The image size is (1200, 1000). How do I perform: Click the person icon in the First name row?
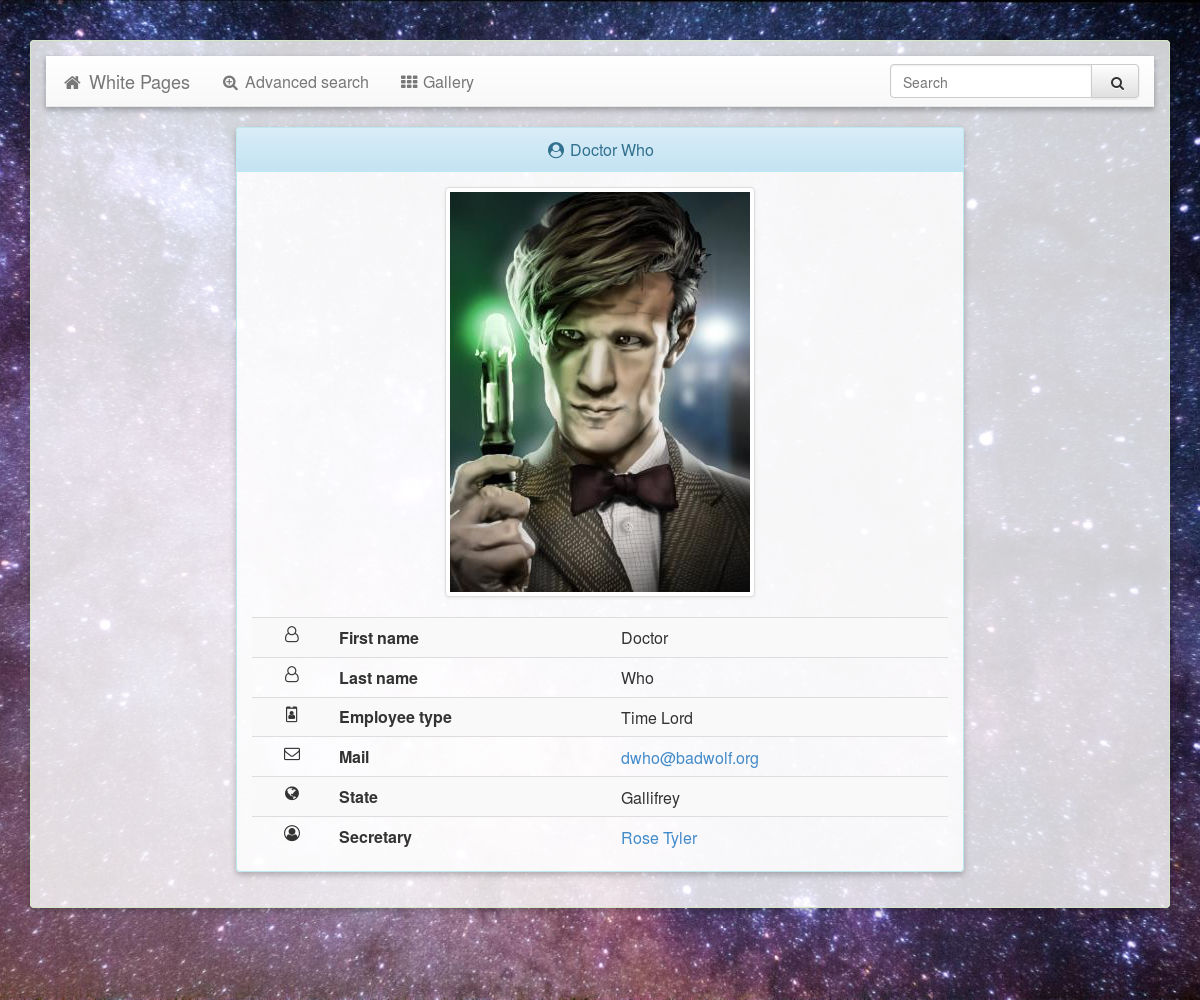click(292, 635)
